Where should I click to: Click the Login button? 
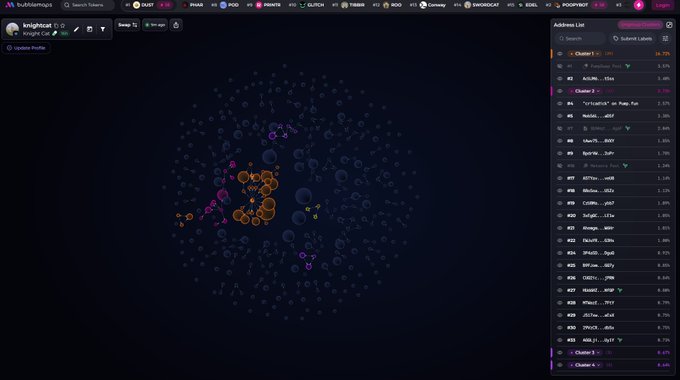[x=663, y=5]
